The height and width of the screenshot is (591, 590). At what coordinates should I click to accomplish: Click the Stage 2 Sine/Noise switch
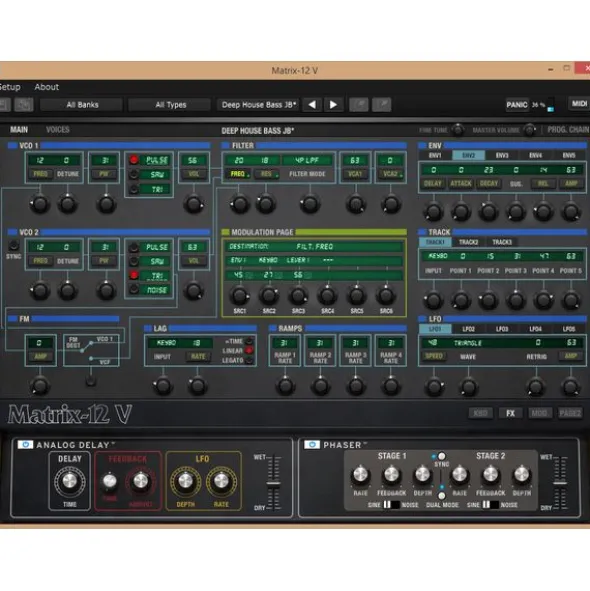pyautogui.click(x=490, y=505)
